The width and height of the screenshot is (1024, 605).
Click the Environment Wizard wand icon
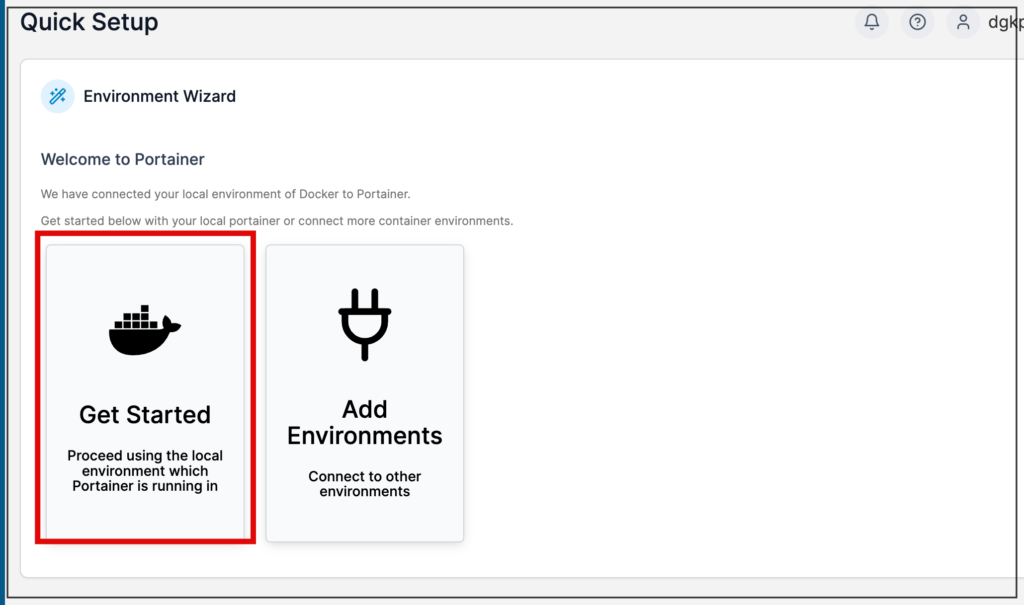57,96
